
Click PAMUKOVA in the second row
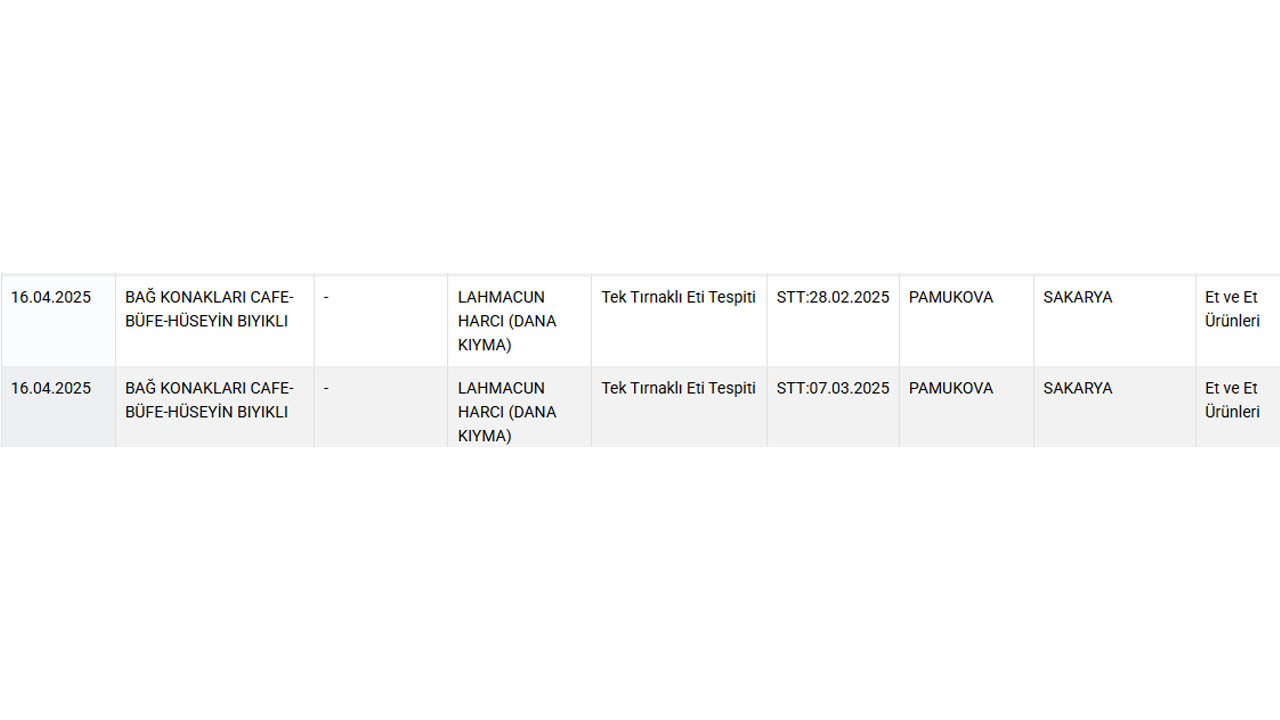(x=951, y=388)
